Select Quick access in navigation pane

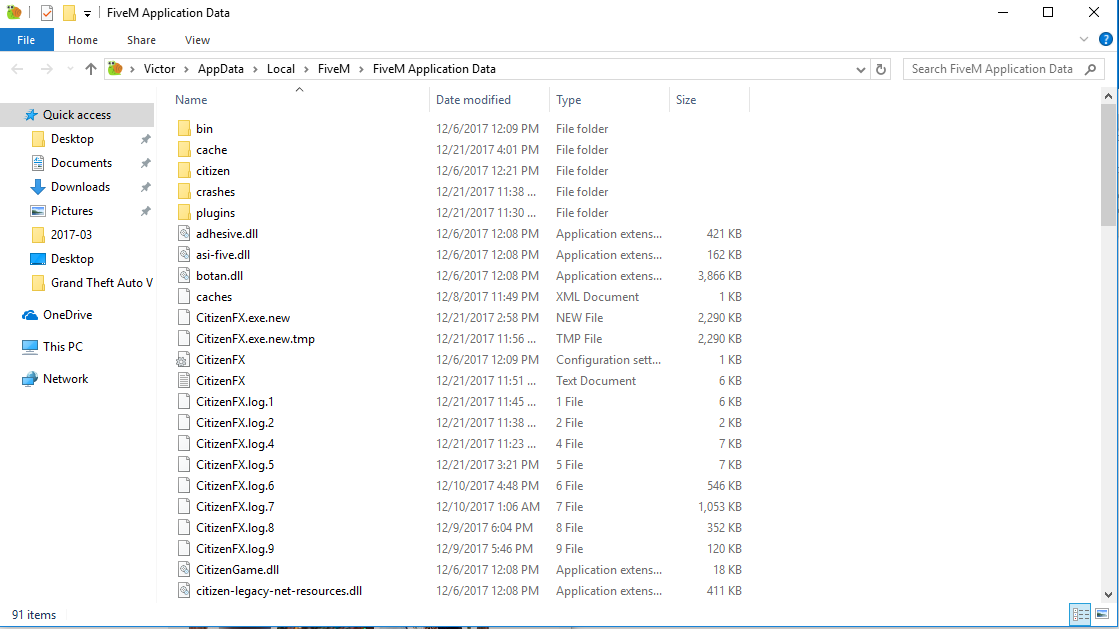pos(76,115)
